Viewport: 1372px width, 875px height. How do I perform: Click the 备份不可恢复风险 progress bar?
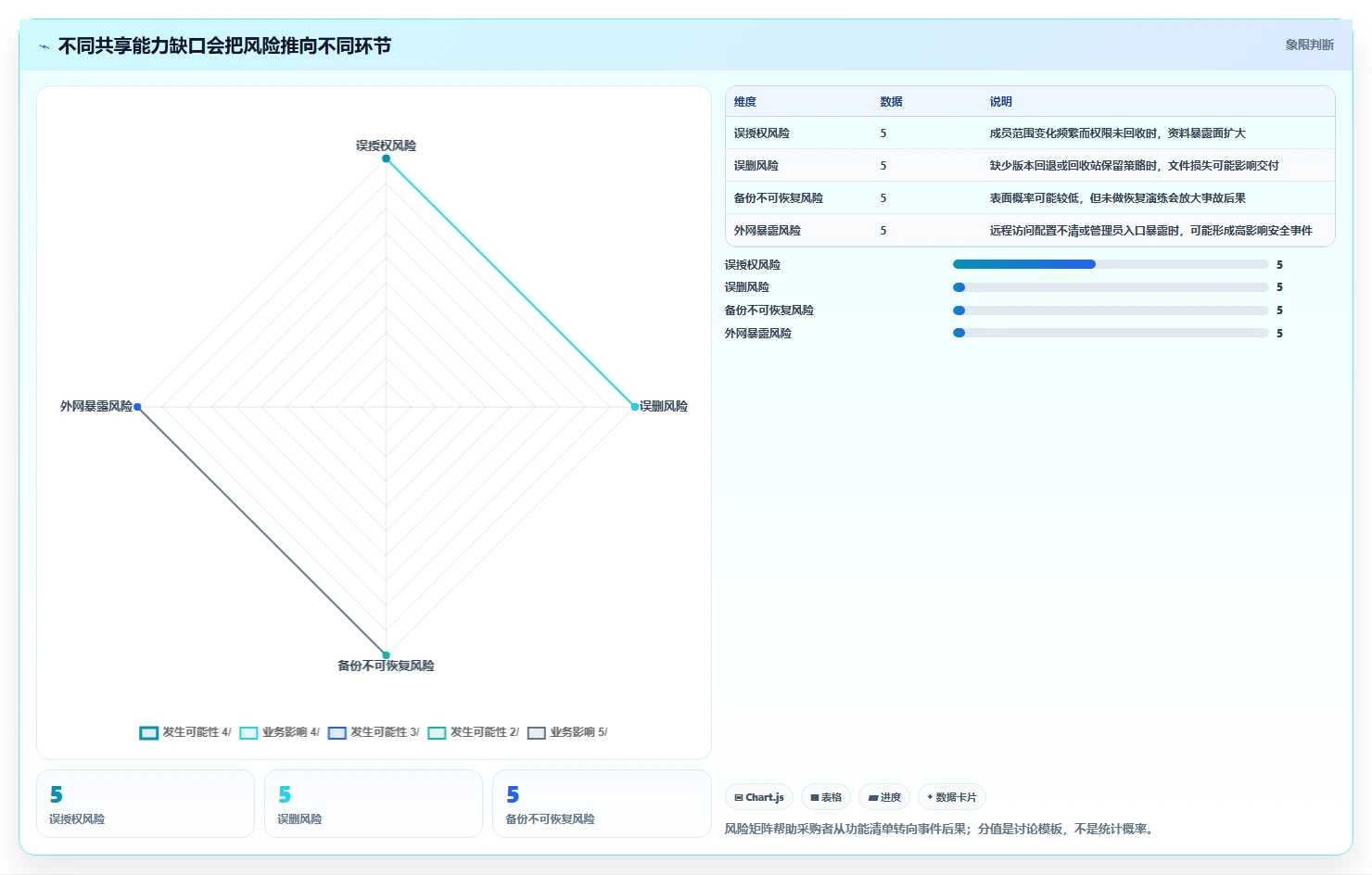point(1111,311)
